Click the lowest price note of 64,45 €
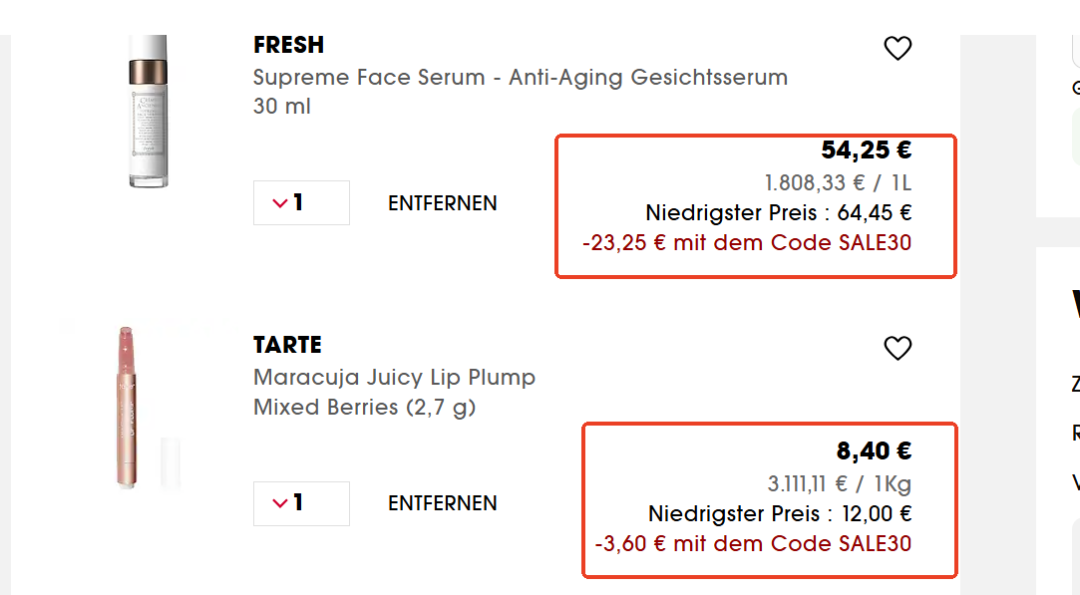This screenshot has height=595, width=1080. click(x=778, y=213)
